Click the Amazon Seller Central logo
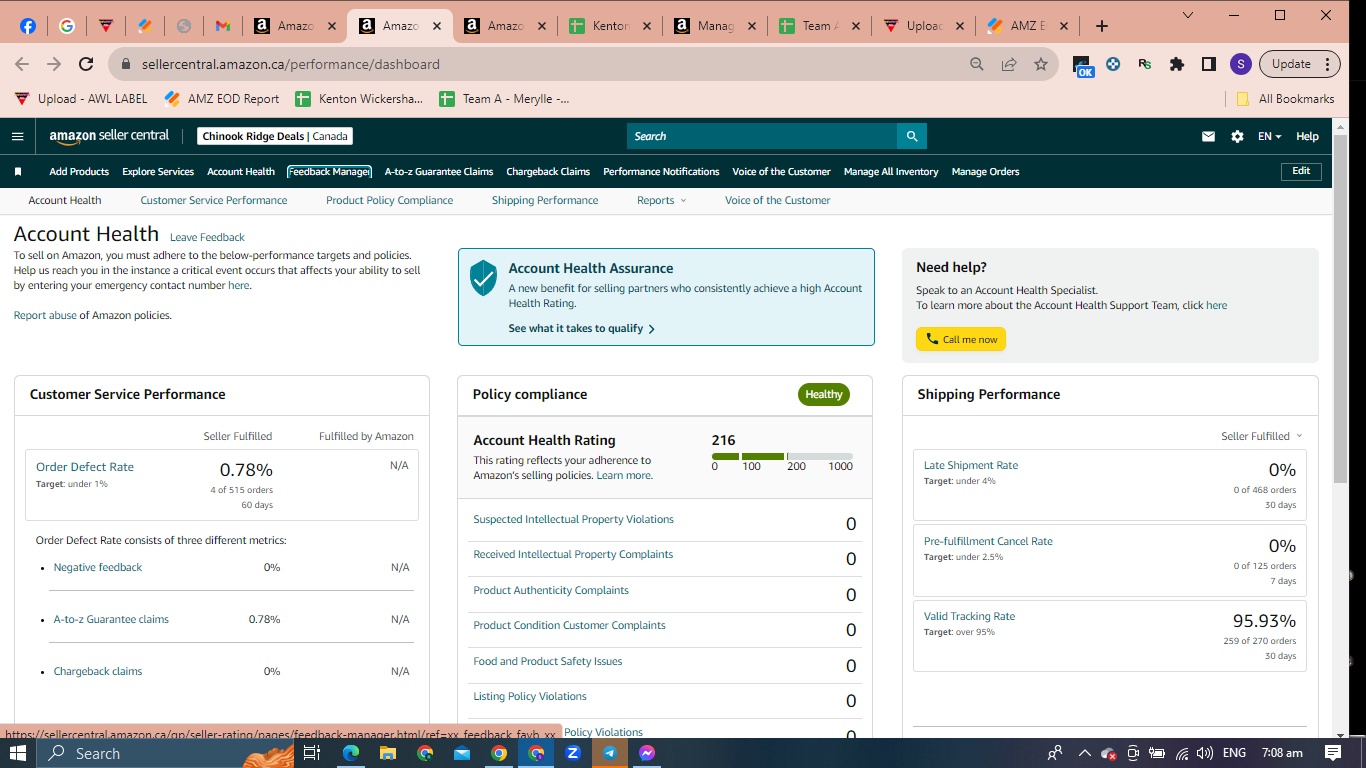The height and width of the screenshot is (768, 1366). [109, 136]
